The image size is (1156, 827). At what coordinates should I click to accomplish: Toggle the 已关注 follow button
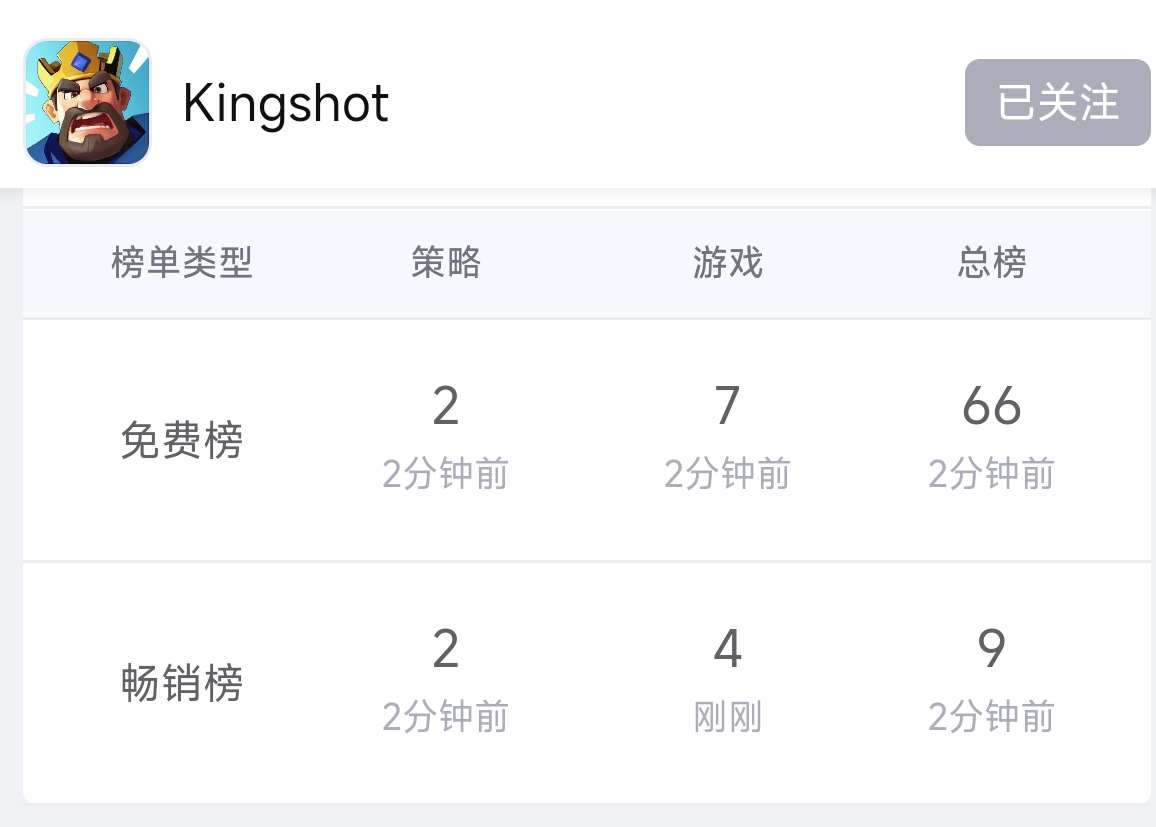1057,102
